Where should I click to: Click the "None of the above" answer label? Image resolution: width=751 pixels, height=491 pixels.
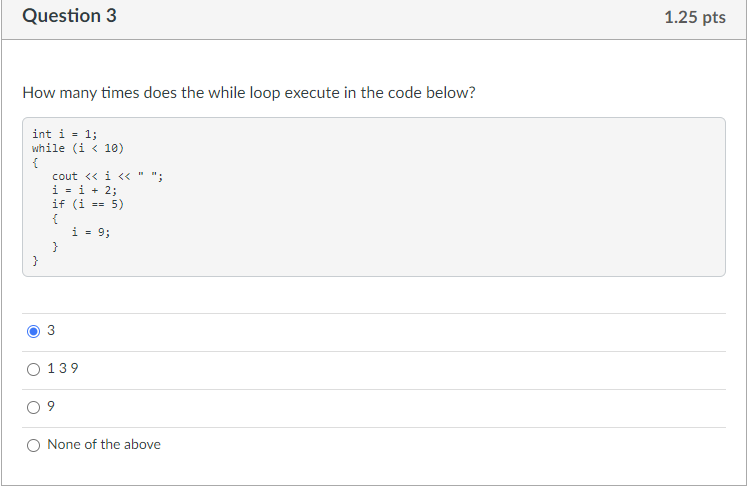pyautogui.click(x=104, y=445)
